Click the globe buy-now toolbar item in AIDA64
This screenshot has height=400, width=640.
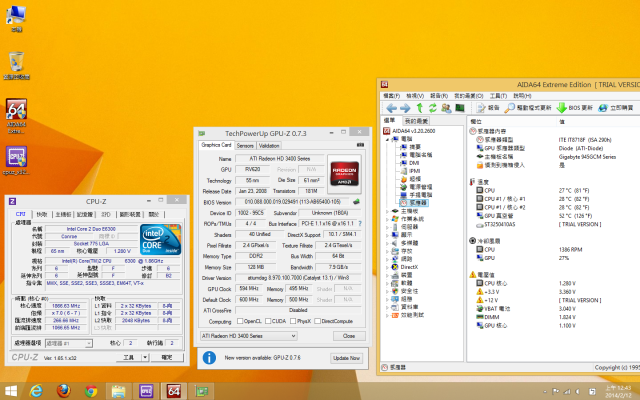click(x=616, y=108)
